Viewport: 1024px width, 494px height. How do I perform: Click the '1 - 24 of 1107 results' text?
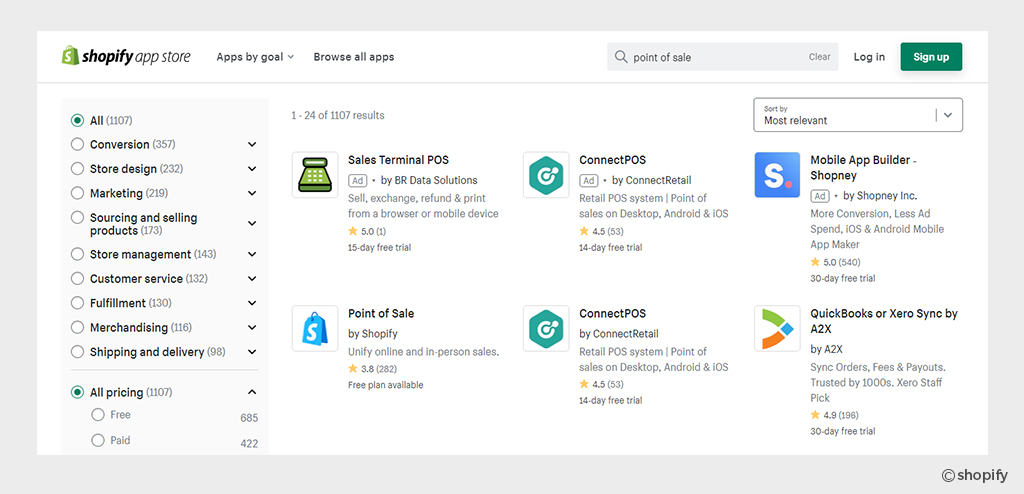pyautogui.click(x=338, y=116)
